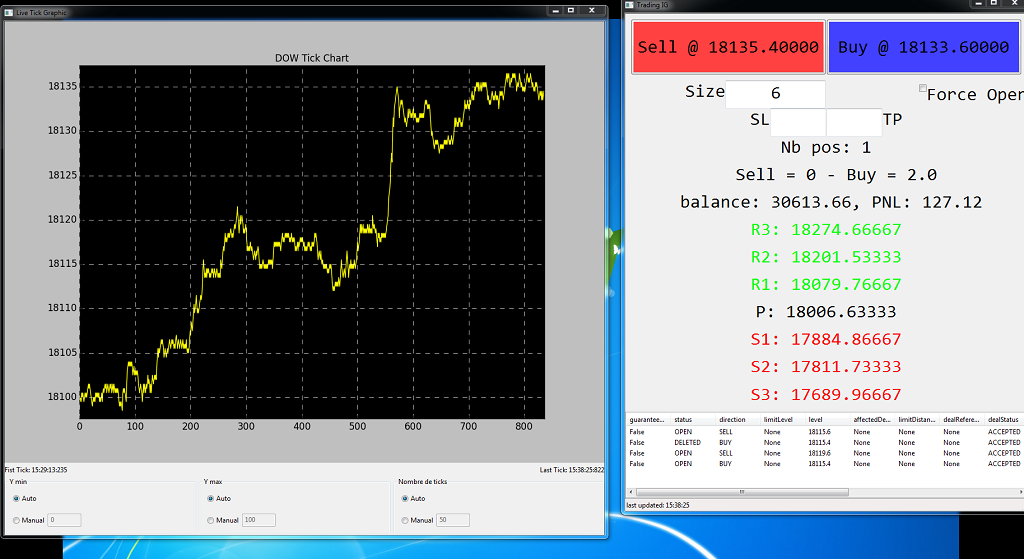1024x559 pixels.
Task: Click the TP take-profit input field
Action: [x=854, y=122]
